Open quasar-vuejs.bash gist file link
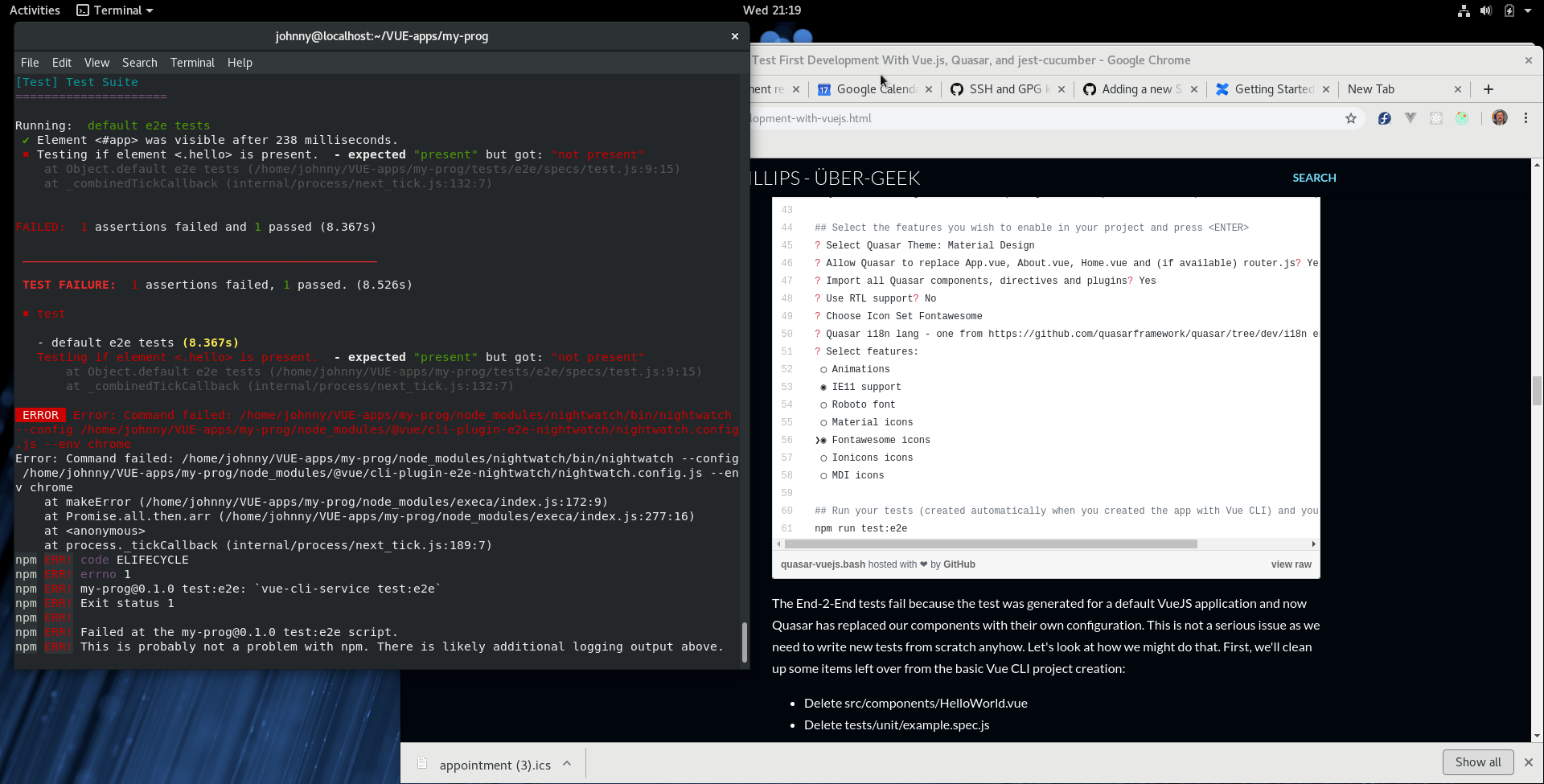Screen dimensions: 1544x784 coord(822,564)
